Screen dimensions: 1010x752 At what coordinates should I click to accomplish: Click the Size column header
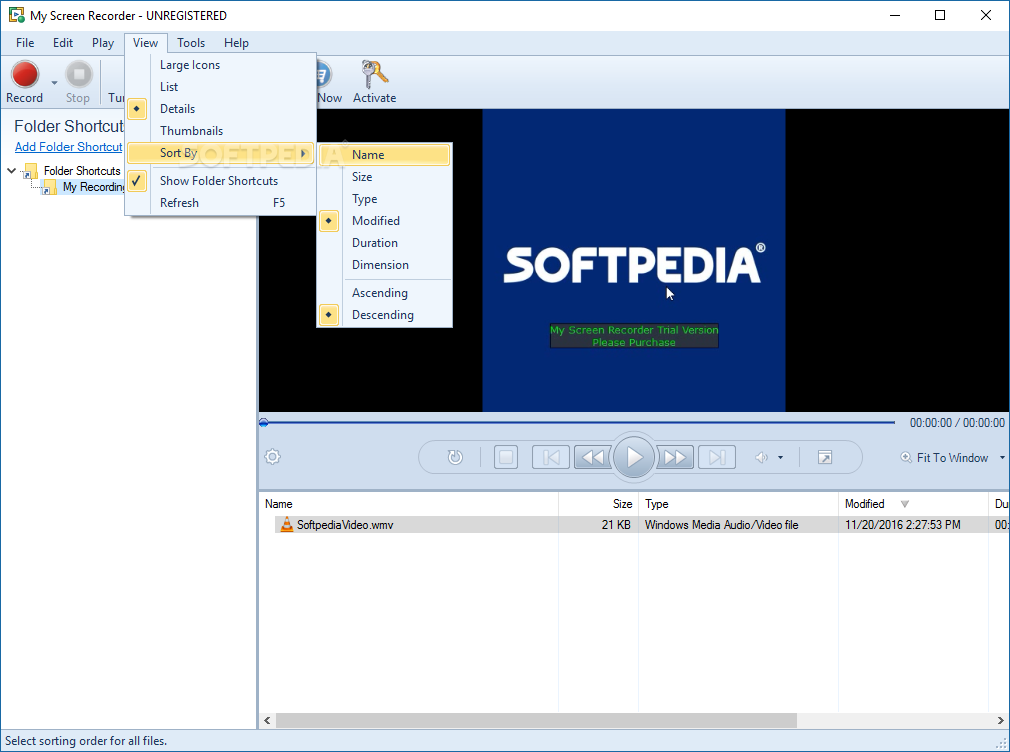(598, 504)
